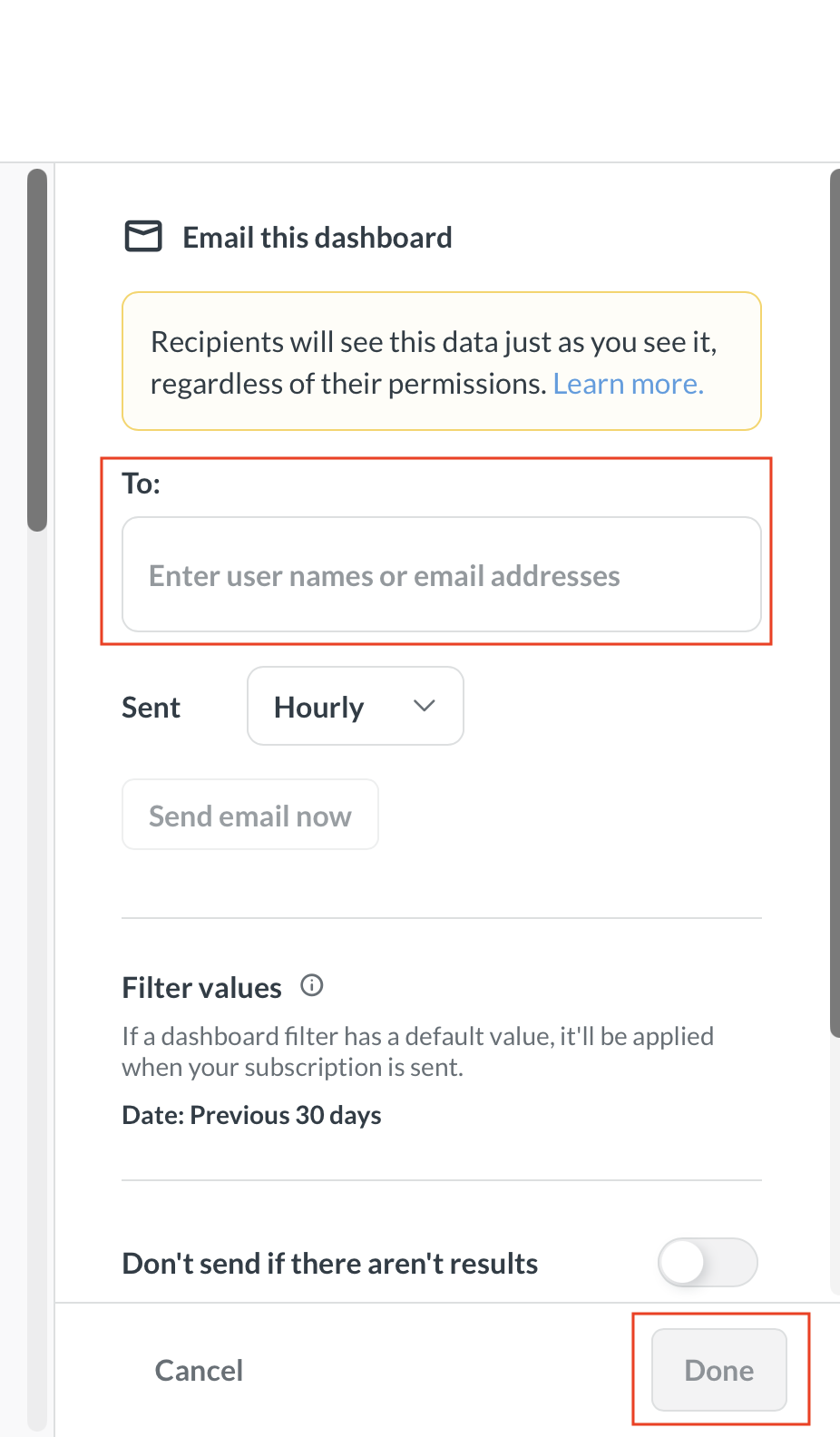Select the Date: Previous 30 days filter text
The image size is (840, 1437).
[x=251, y=1115]
